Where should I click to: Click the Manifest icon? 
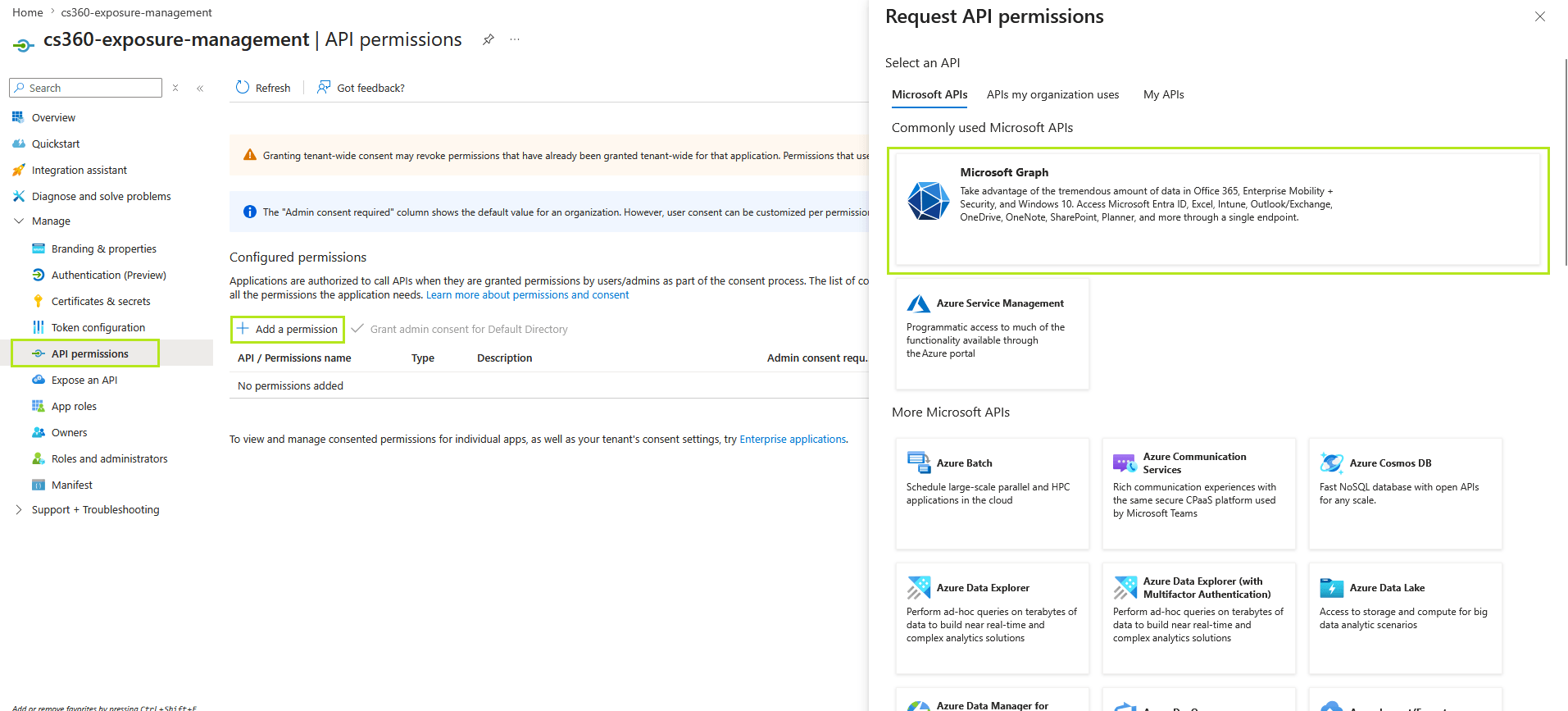point(38,485)
